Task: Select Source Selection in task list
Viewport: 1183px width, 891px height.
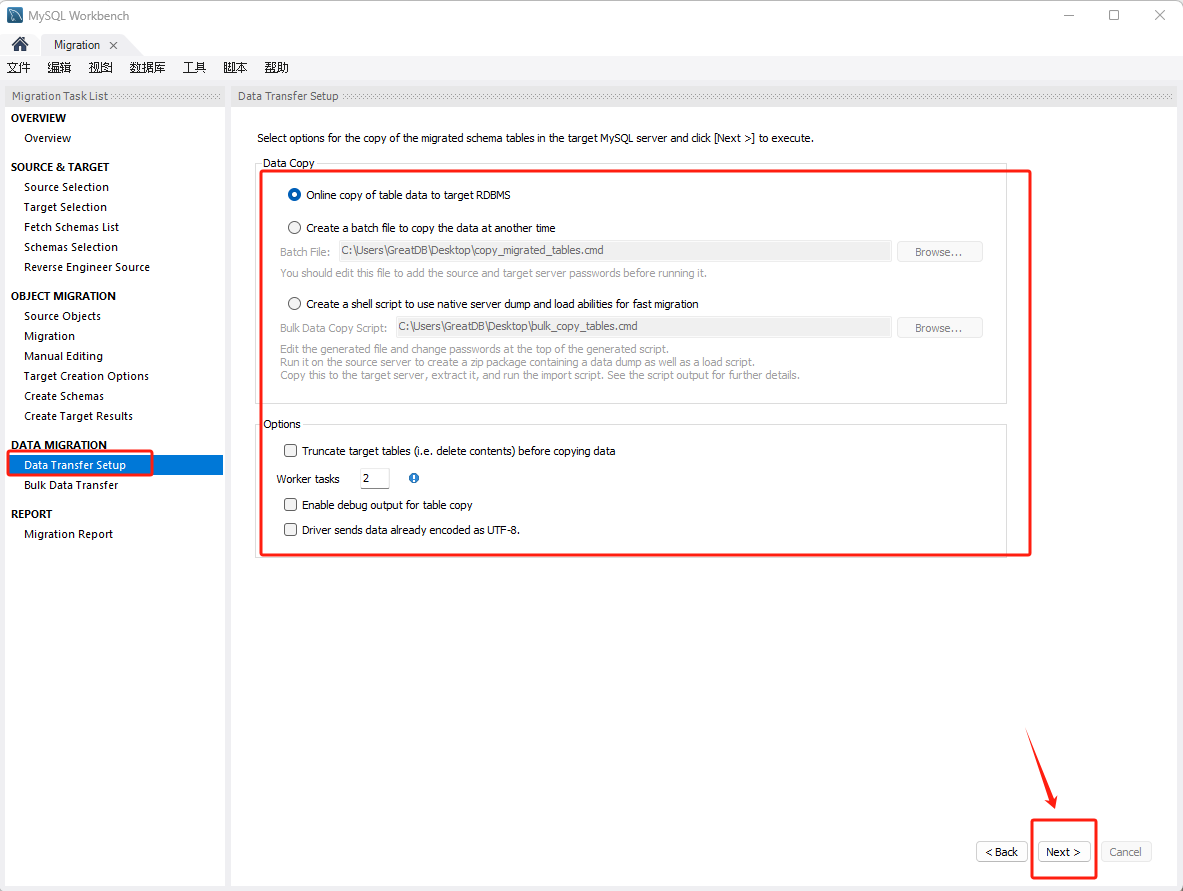Action: pyautogui.click(x=66, y=187)
